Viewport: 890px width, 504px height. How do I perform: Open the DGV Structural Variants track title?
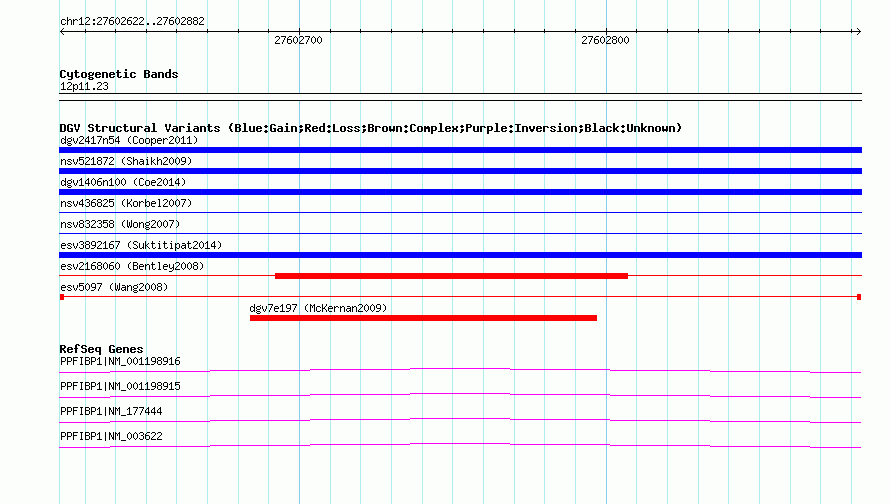click(x=371, y=128)
